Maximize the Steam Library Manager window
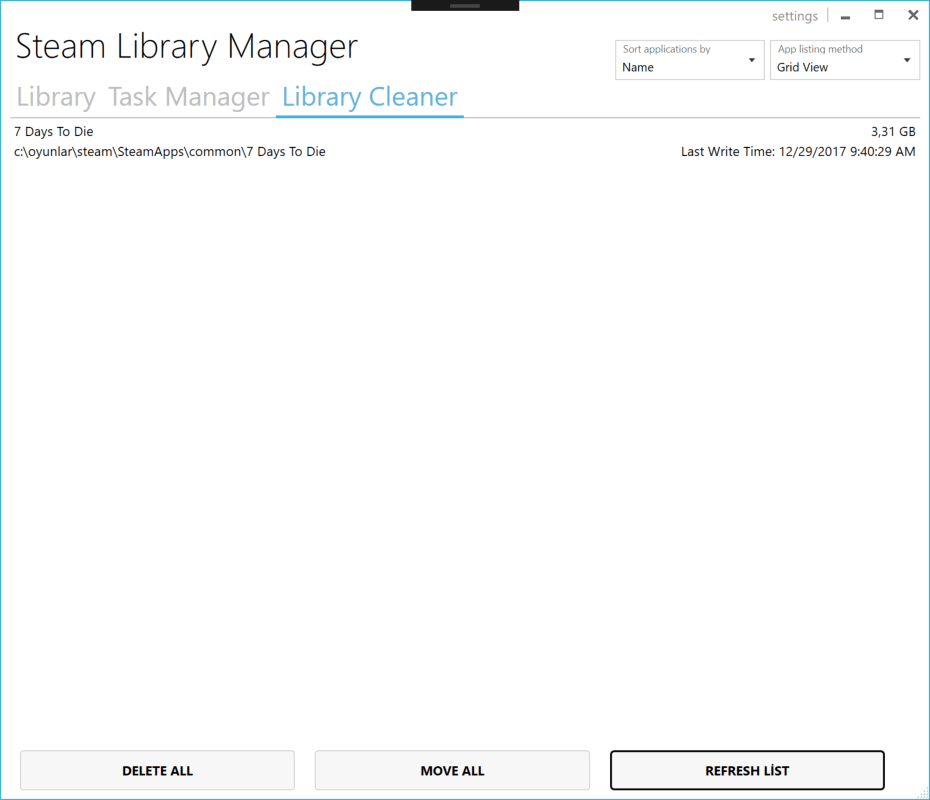The image size is (930, 800). tap(879, 15)
